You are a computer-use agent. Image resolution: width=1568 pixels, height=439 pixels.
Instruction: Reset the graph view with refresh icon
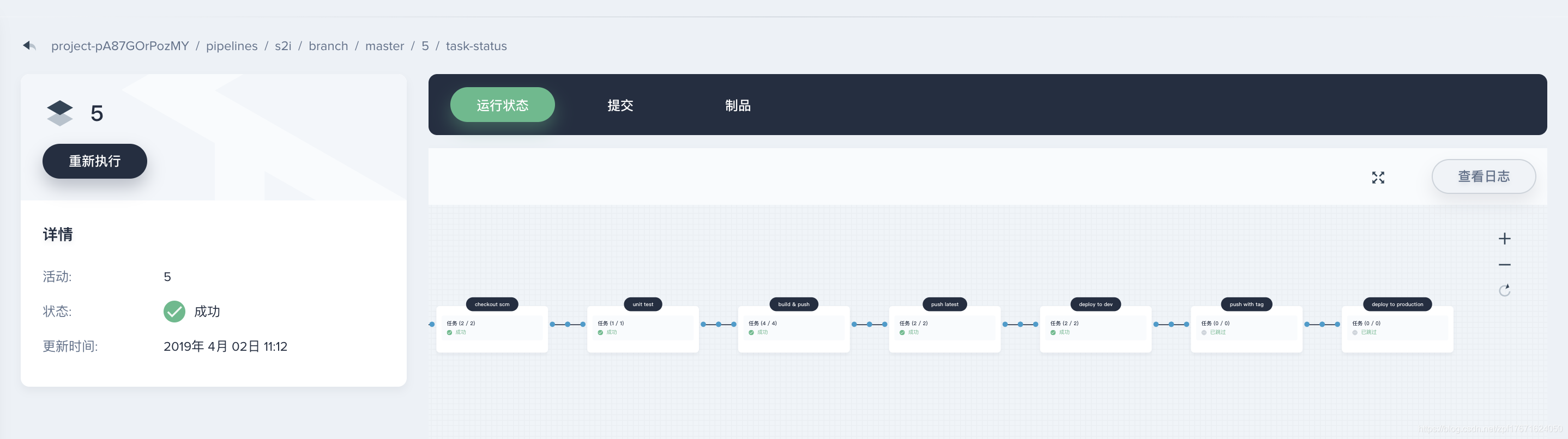coord(1505,290)
